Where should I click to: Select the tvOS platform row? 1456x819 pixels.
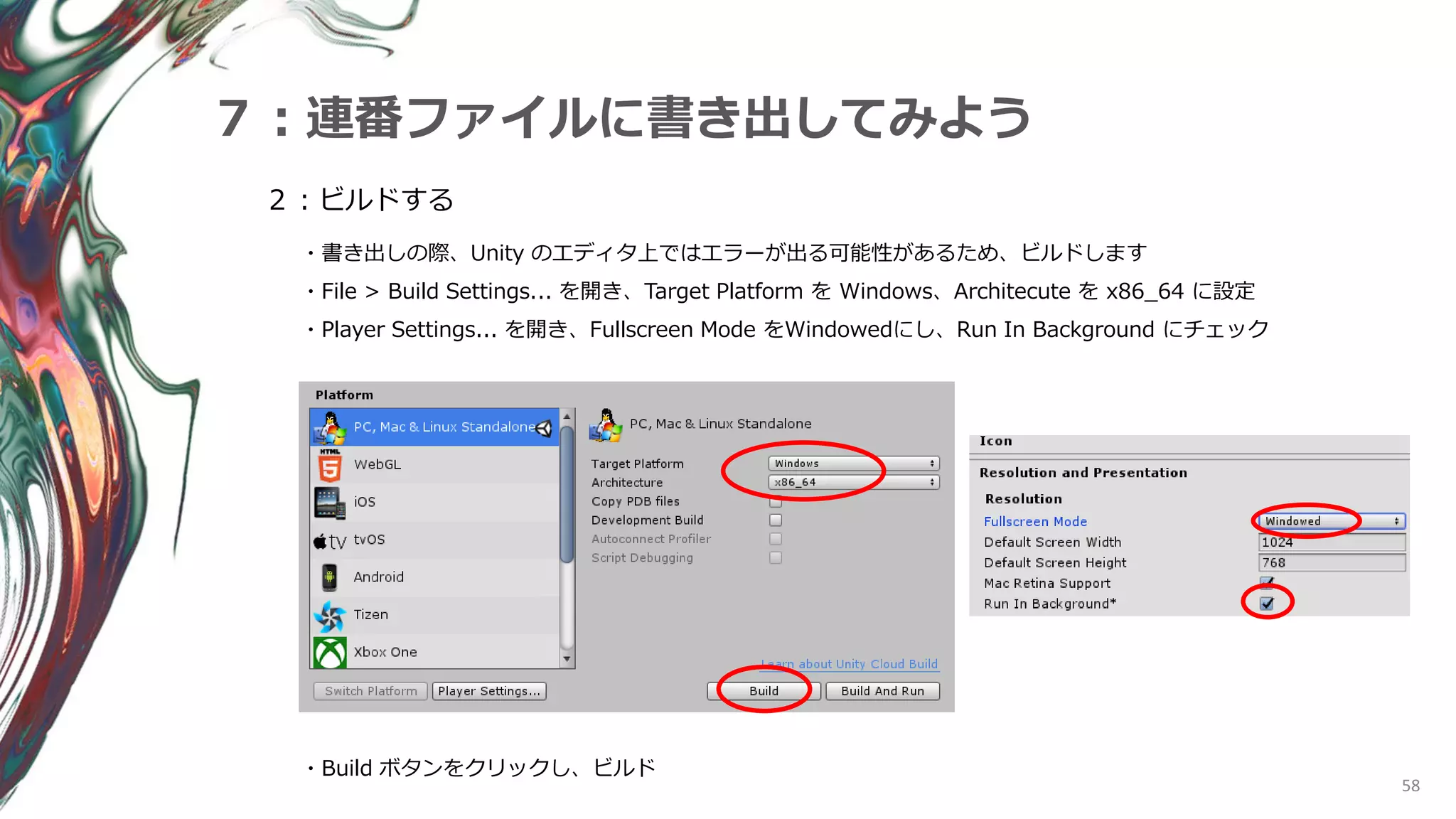(435, 540)
